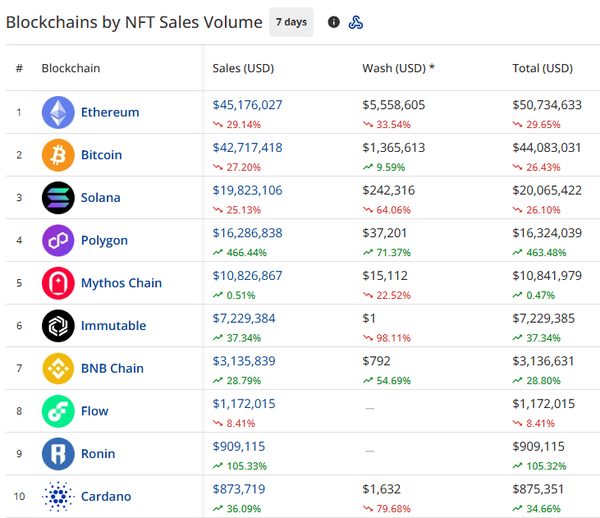Screen dimensions: 600x518
Task: Click the Bitcoin logo icon
Action: click(58, 155)
